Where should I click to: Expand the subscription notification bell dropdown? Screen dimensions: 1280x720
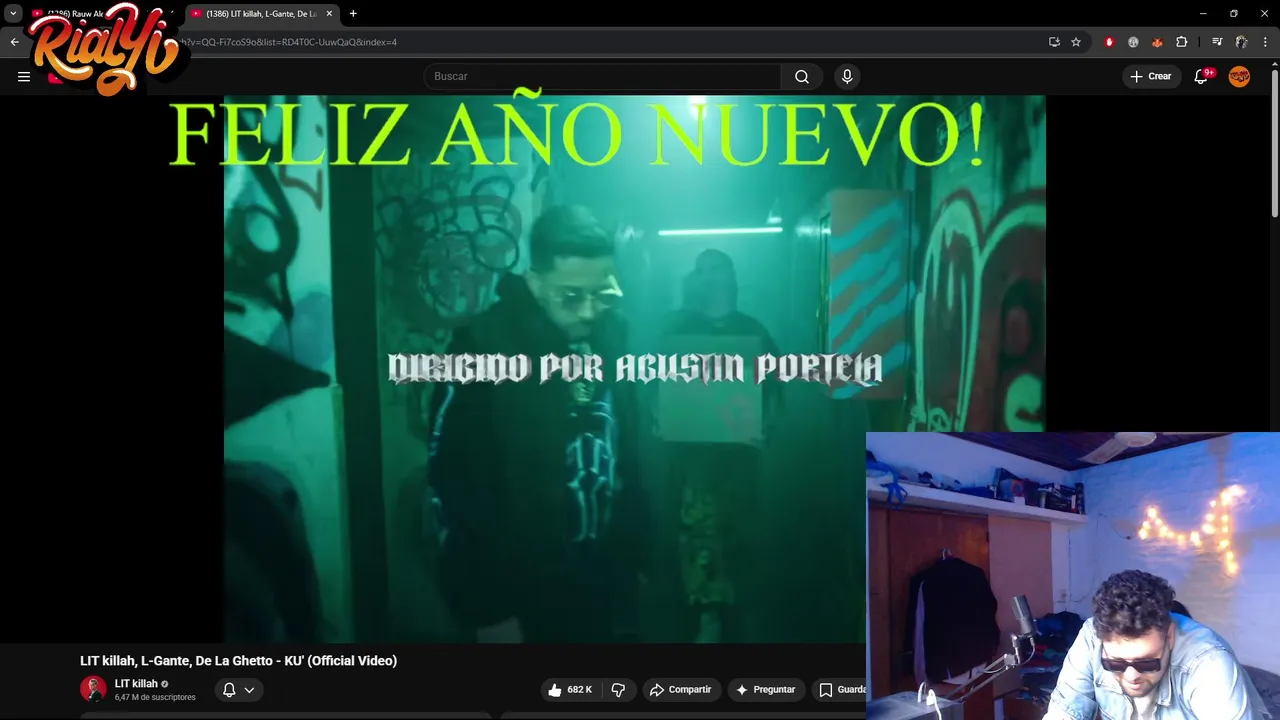click(238, 690)
